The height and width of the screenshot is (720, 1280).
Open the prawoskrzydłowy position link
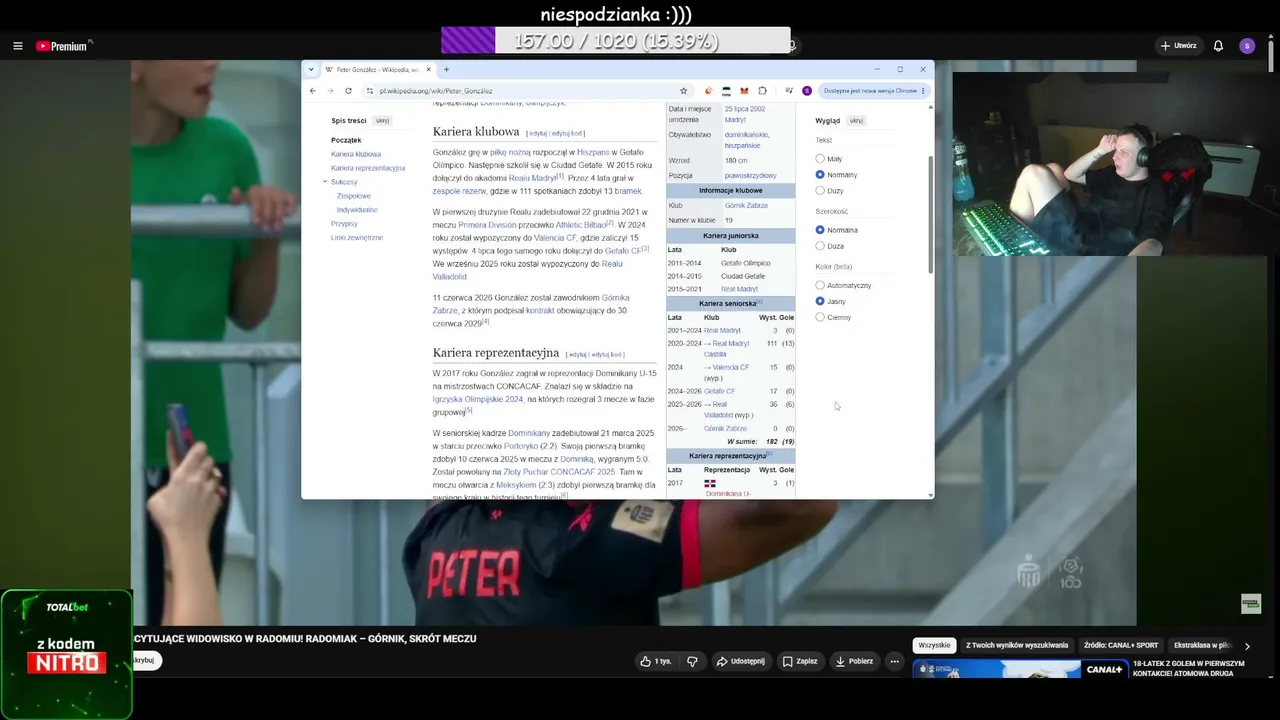pyautogui.click(x=750, y=176)
